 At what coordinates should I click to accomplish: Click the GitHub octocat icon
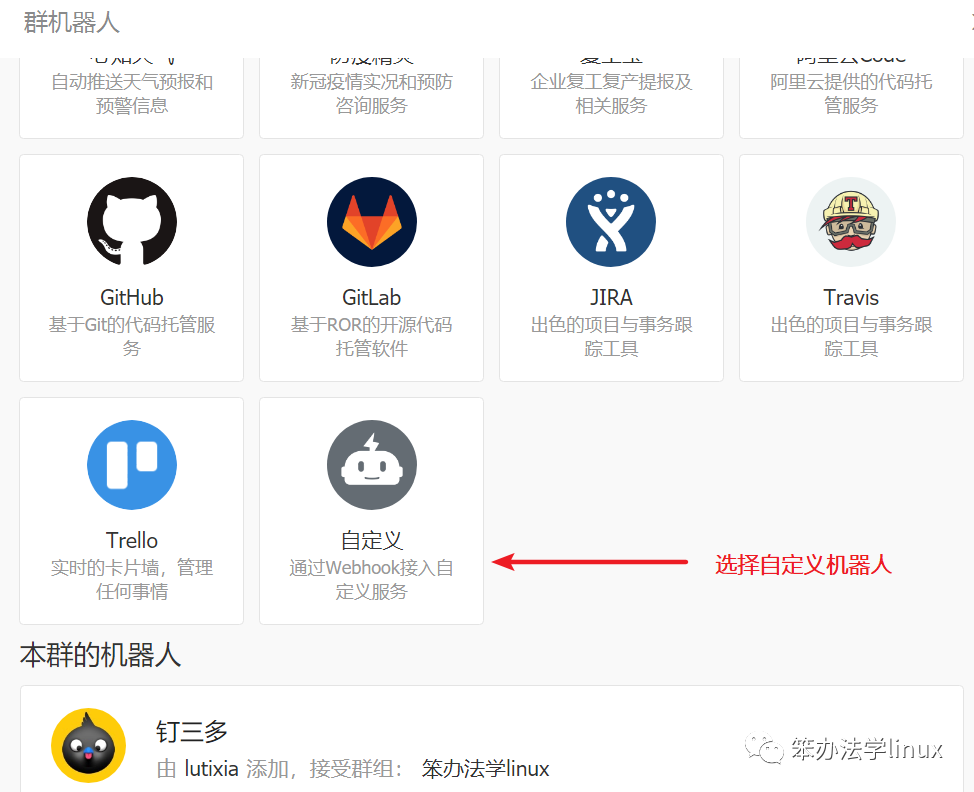coord(132,222)
